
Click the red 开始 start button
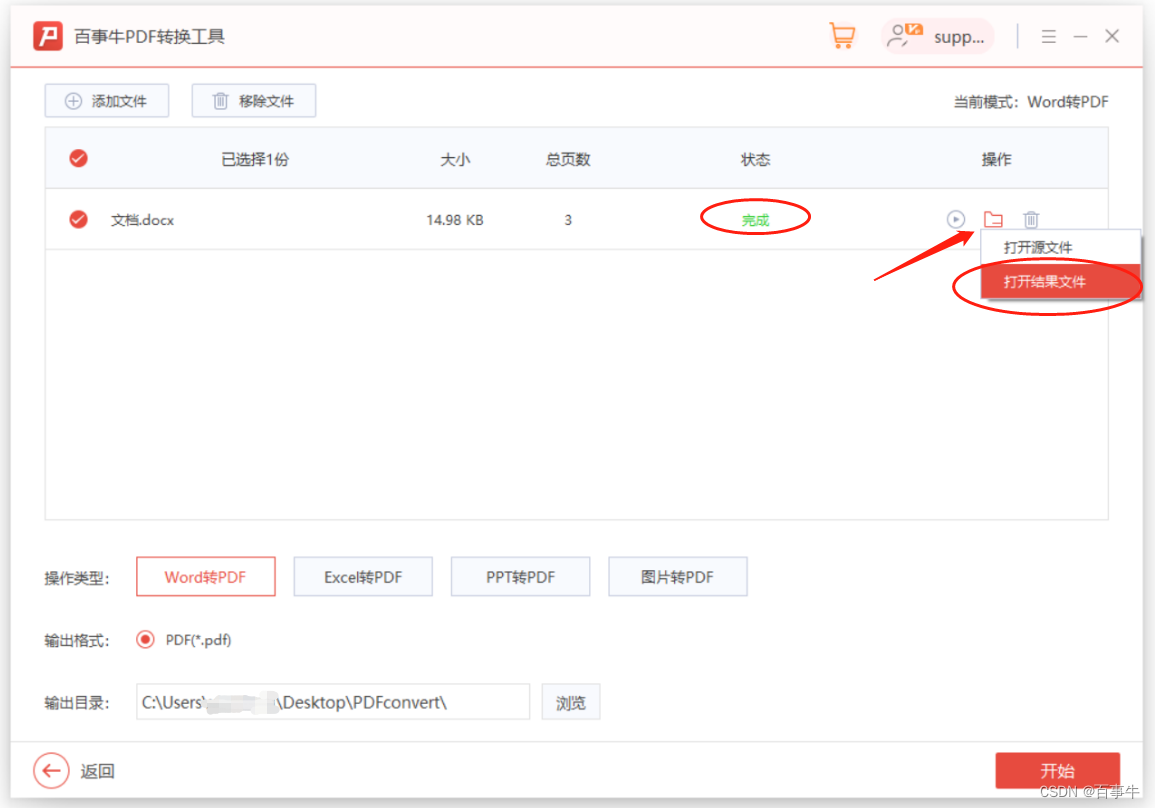click(x=1058, y=770)
